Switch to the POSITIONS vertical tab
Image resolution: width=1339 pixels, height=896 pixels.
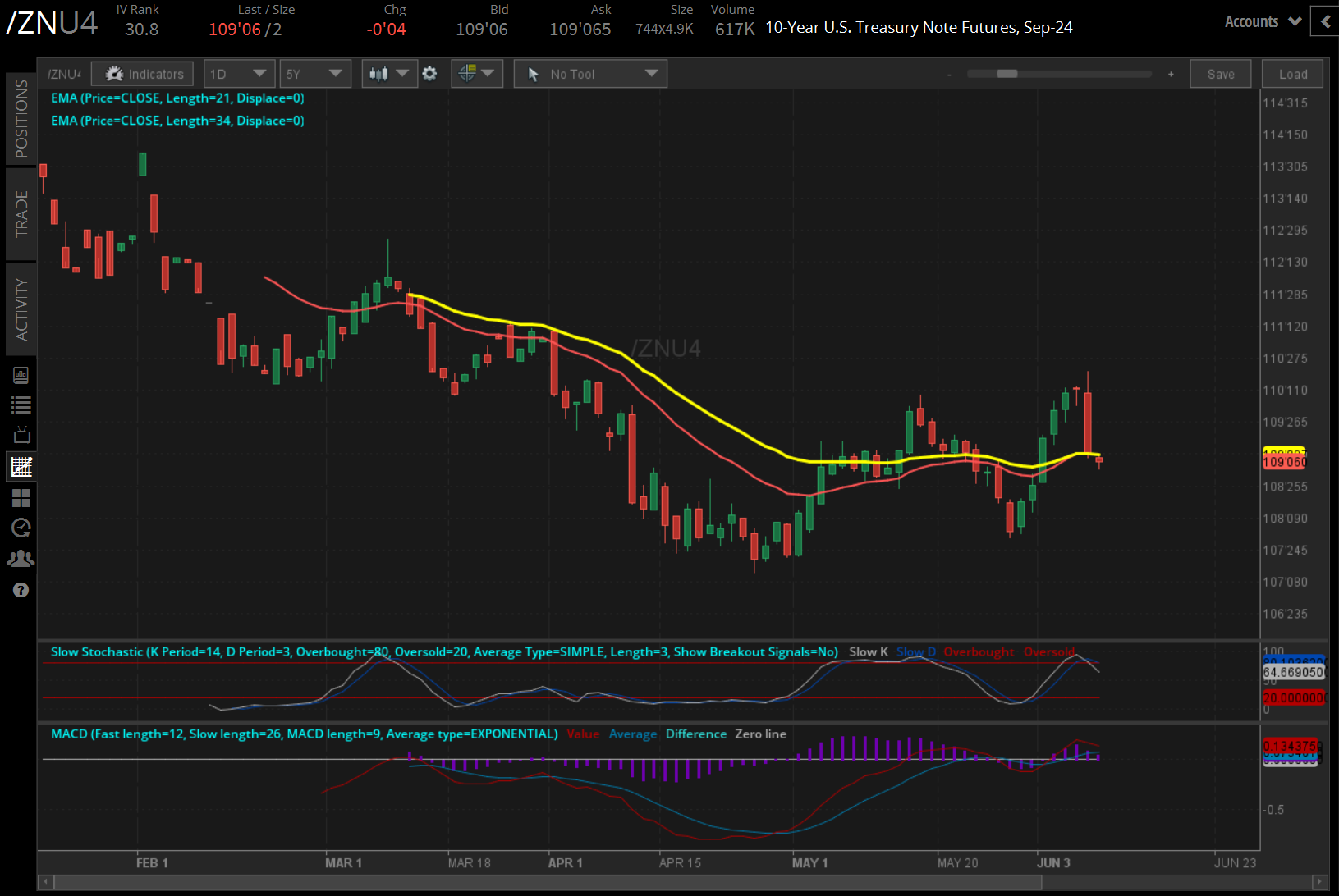[21, 119]
